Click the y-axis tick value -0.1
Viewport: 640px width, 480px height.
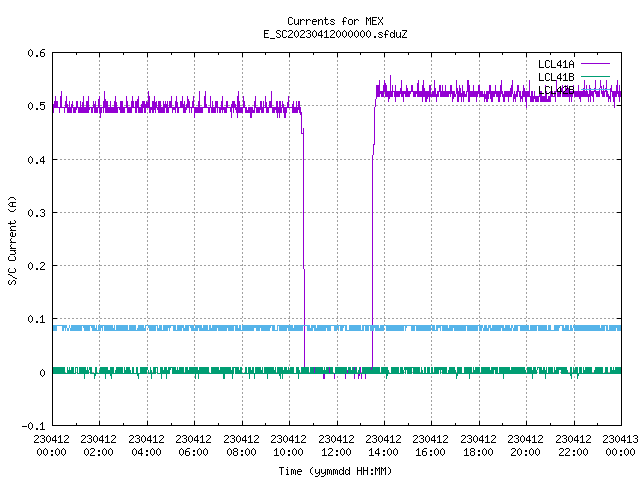33,426
